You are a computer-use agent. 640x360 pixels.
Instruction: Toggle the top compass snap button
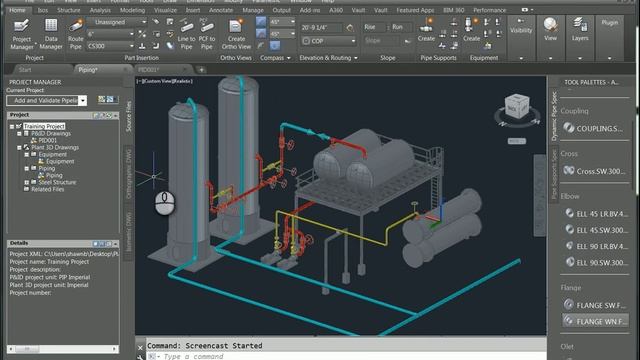pos(261,22)
